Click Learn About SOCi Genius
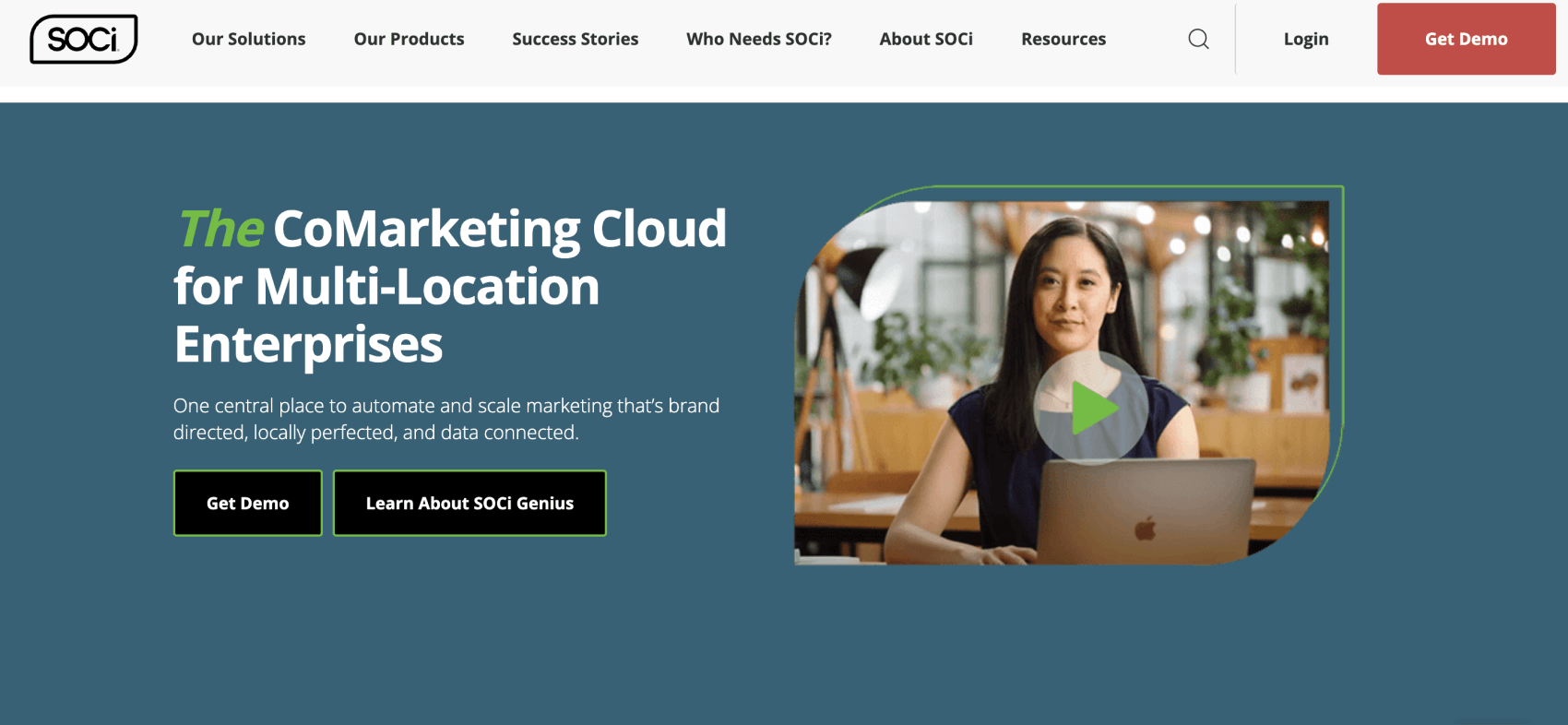The width and height of the screenshot is (1568, 725). coord(469,503)
